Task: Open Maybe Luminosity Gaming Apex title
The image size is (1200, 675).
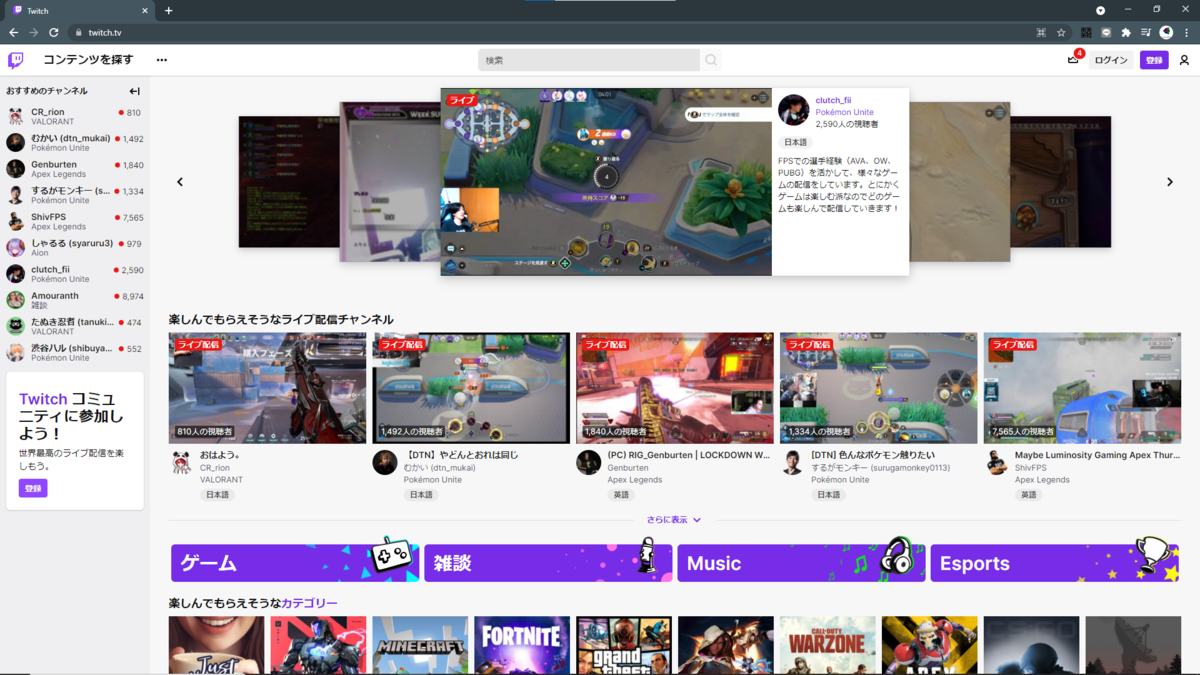Action: point(1097,455)
